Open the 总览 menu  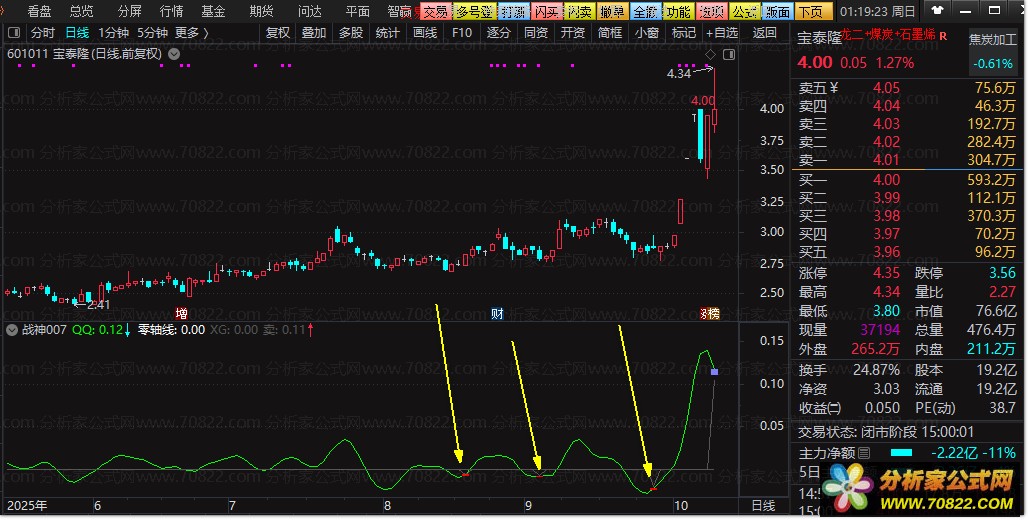click(x=81, y=11)
